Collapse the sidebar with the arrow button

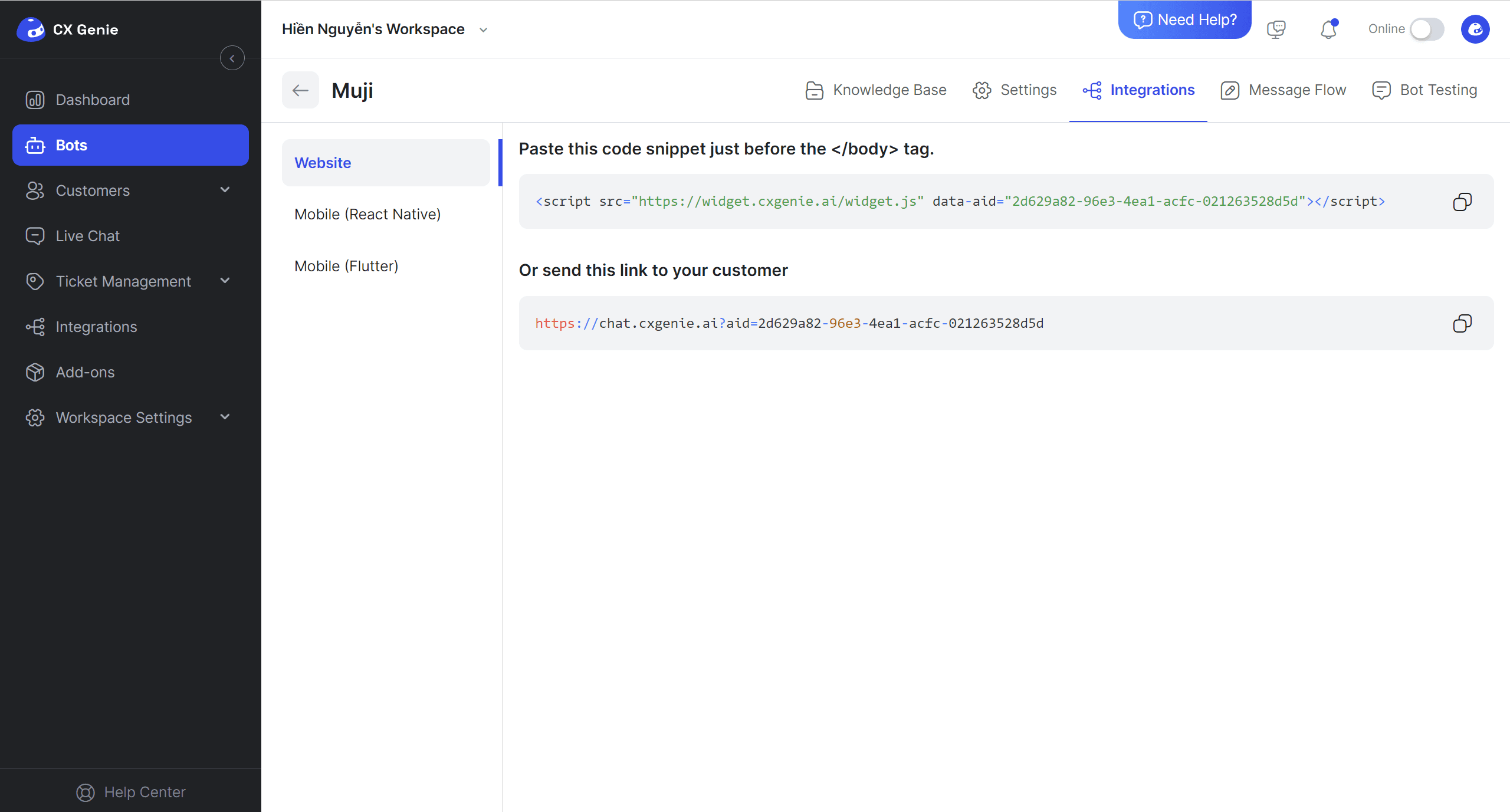tap(232, 58)
